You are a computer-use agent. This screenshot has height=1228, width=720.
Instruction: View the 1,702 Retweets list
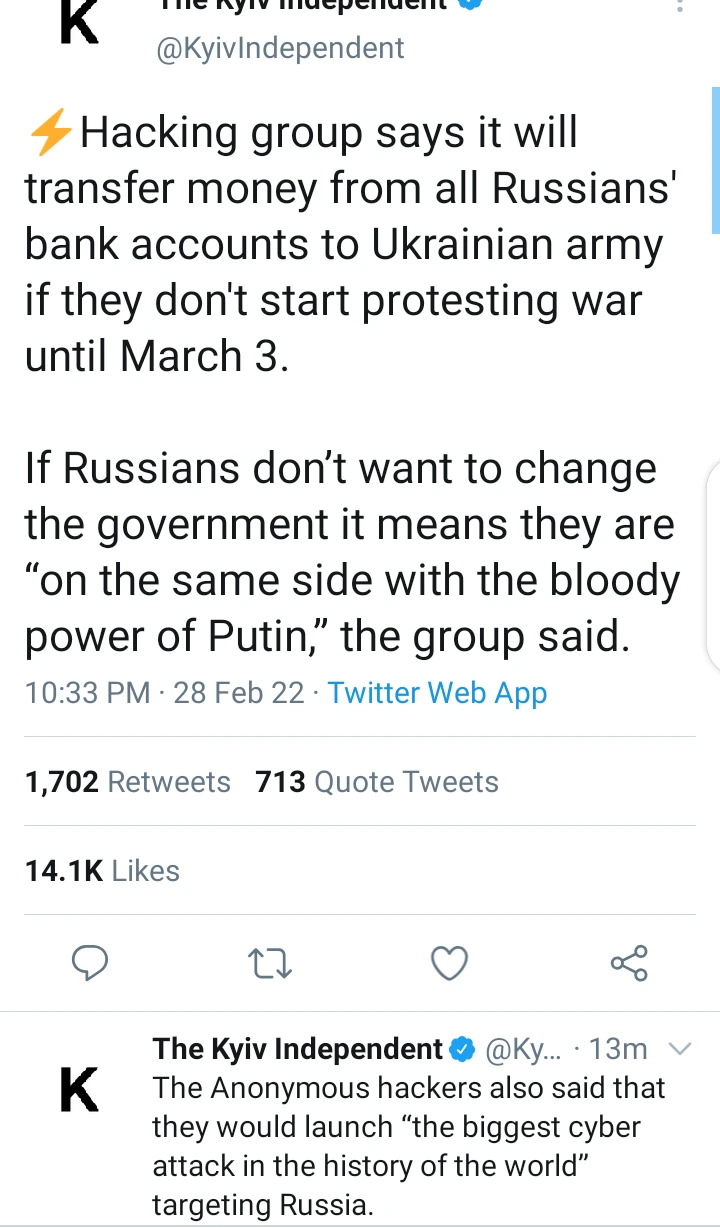[x=128, y=782]
